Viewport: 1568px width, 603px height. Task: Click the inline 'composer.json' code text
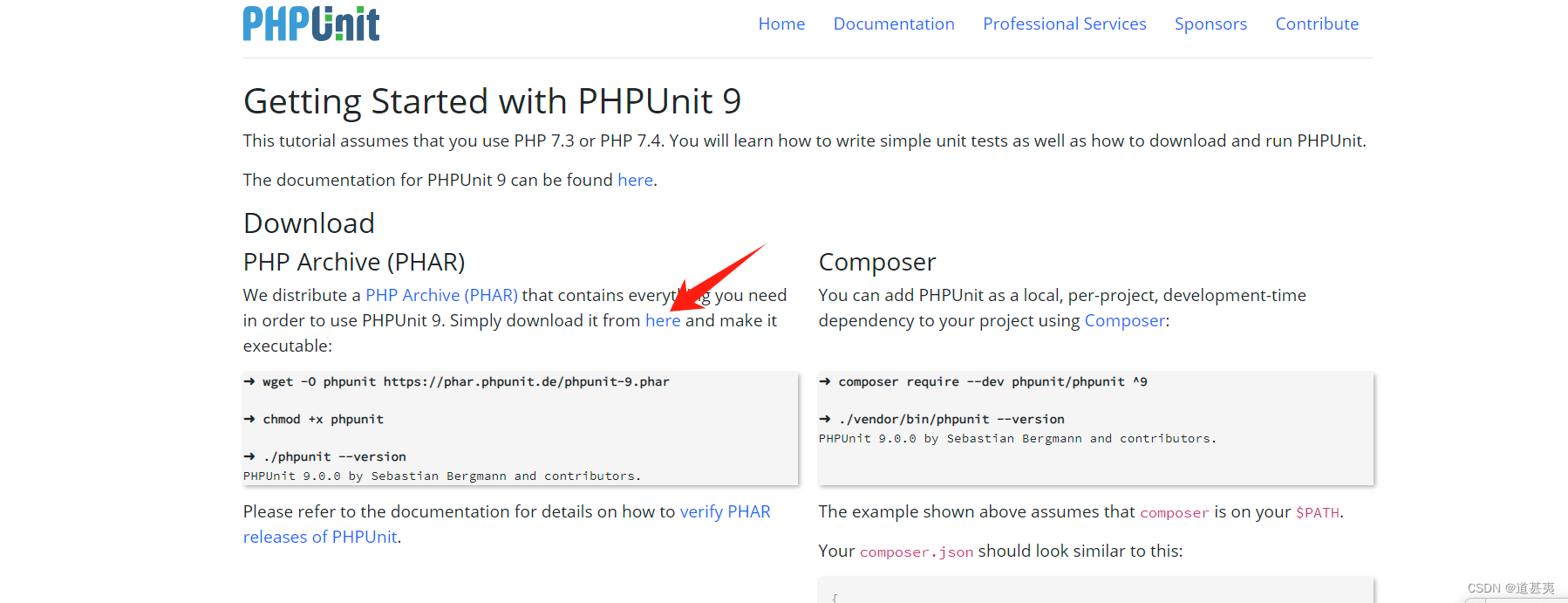coord(917,552)
